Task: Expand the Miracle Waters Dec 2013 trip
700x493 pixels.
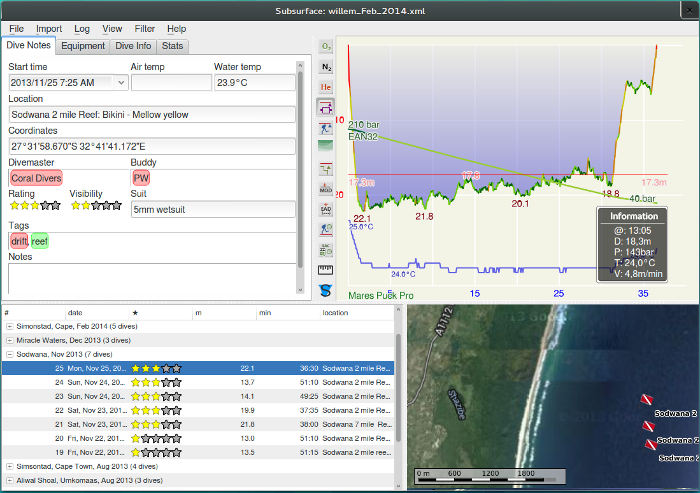Action: pyautogui.click(x=10, y=340)
